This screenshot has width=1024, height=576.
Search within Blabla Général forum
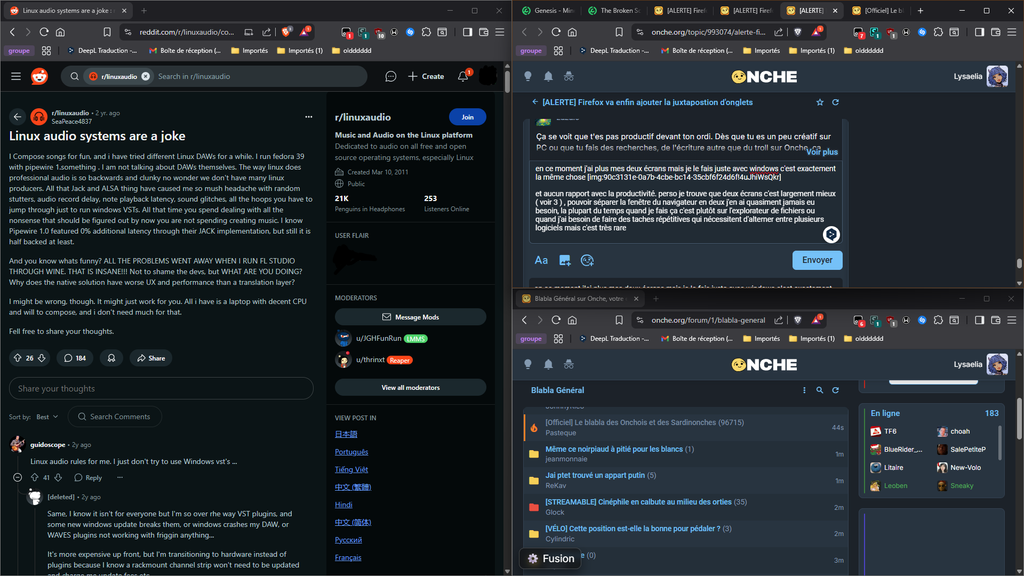coord(820,390)
